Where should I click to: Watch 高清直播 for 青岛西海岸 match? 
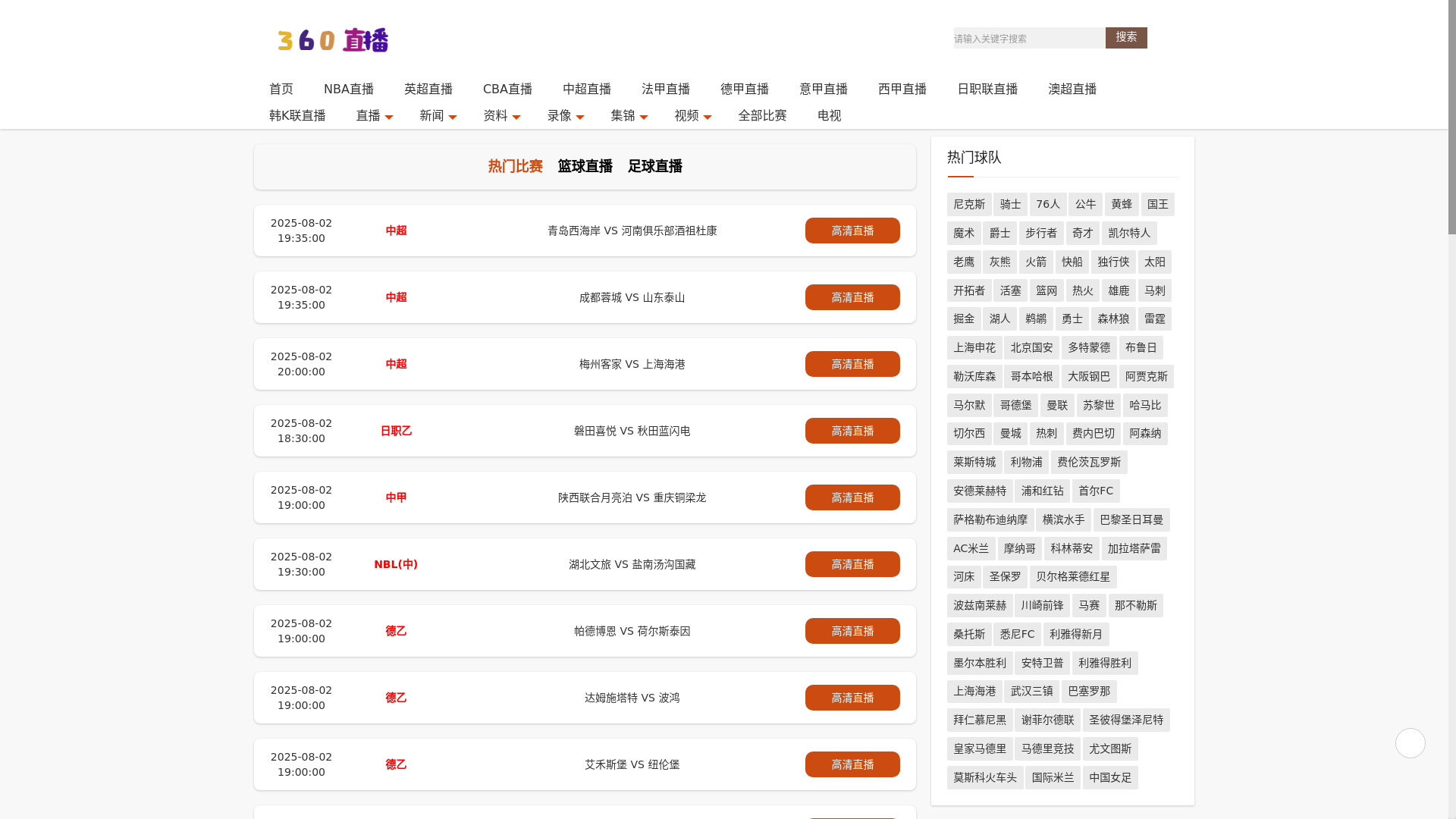tap(852, 231)
